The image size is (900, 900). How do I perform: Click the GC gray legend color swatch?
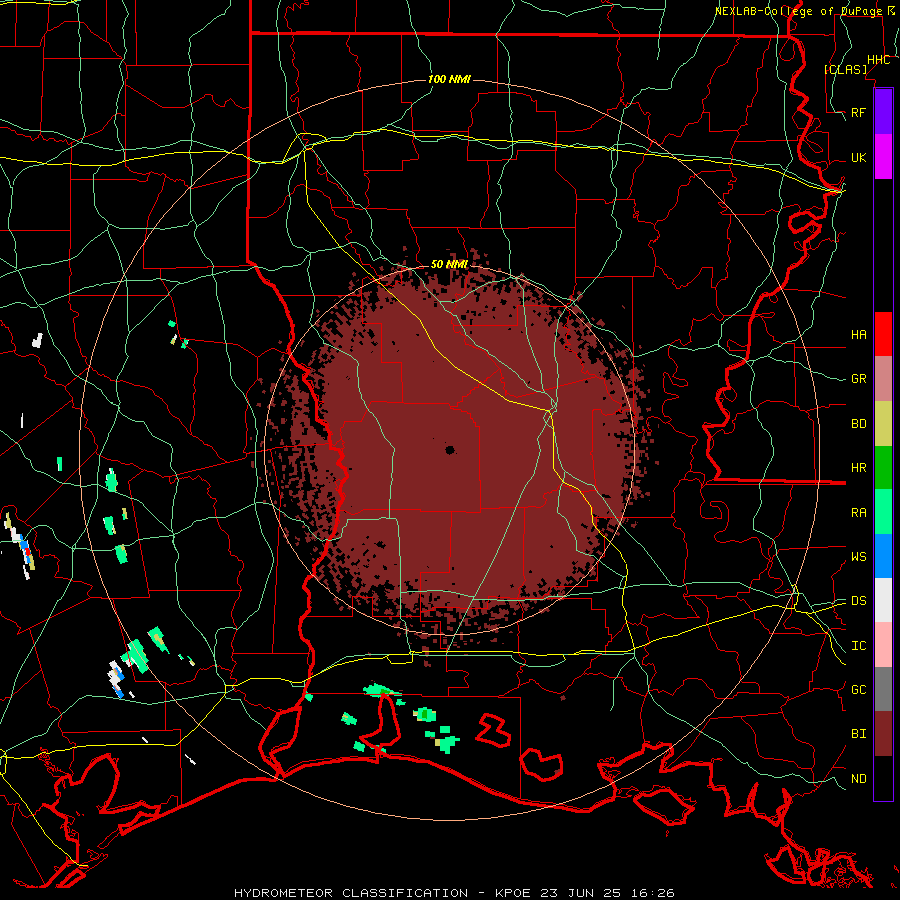coord(883,689)
